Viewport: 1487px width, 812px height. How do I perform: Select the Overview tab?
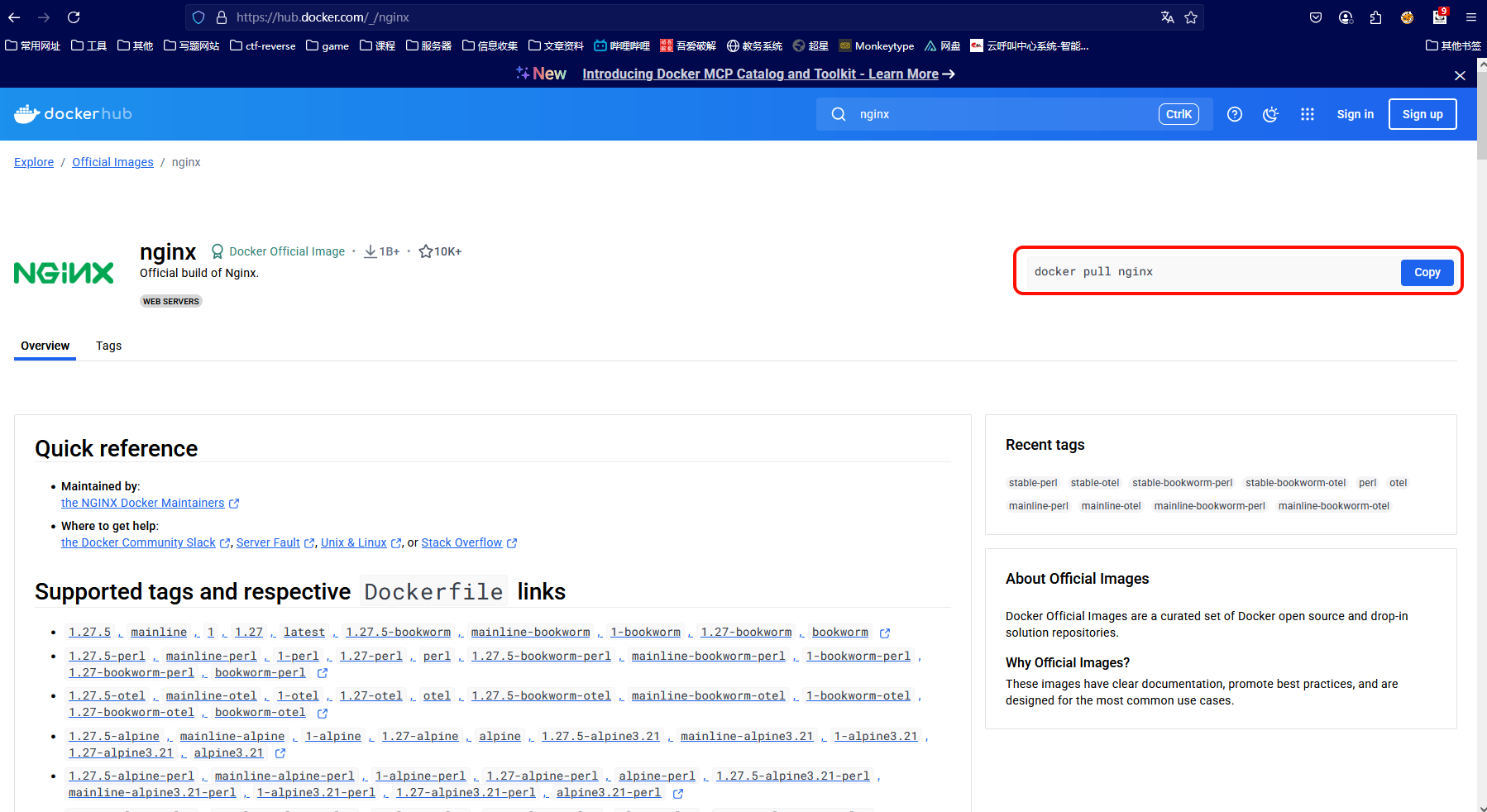[x=45, y=346]
